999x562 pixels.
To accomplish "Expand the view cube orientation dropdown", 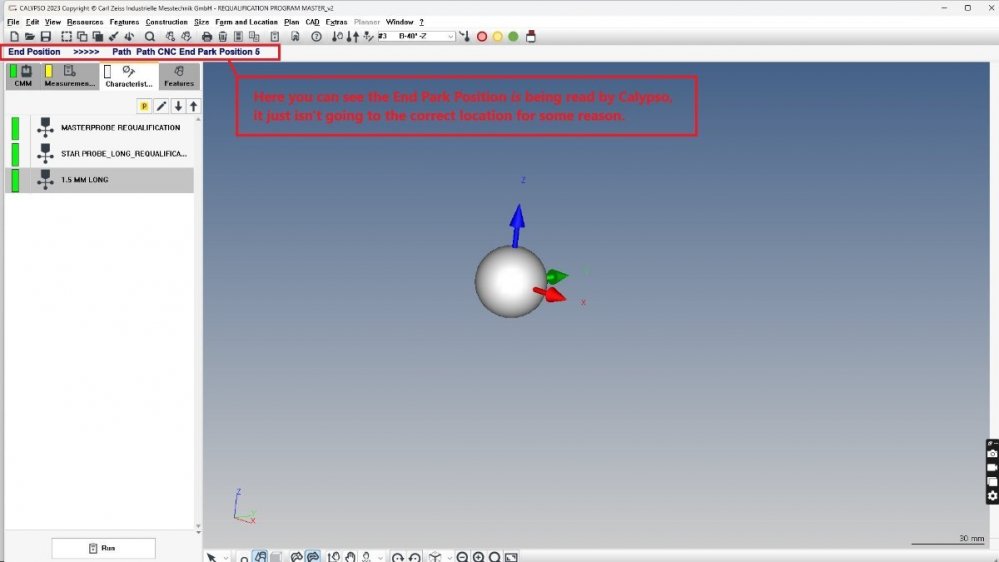I will point(449,557).
